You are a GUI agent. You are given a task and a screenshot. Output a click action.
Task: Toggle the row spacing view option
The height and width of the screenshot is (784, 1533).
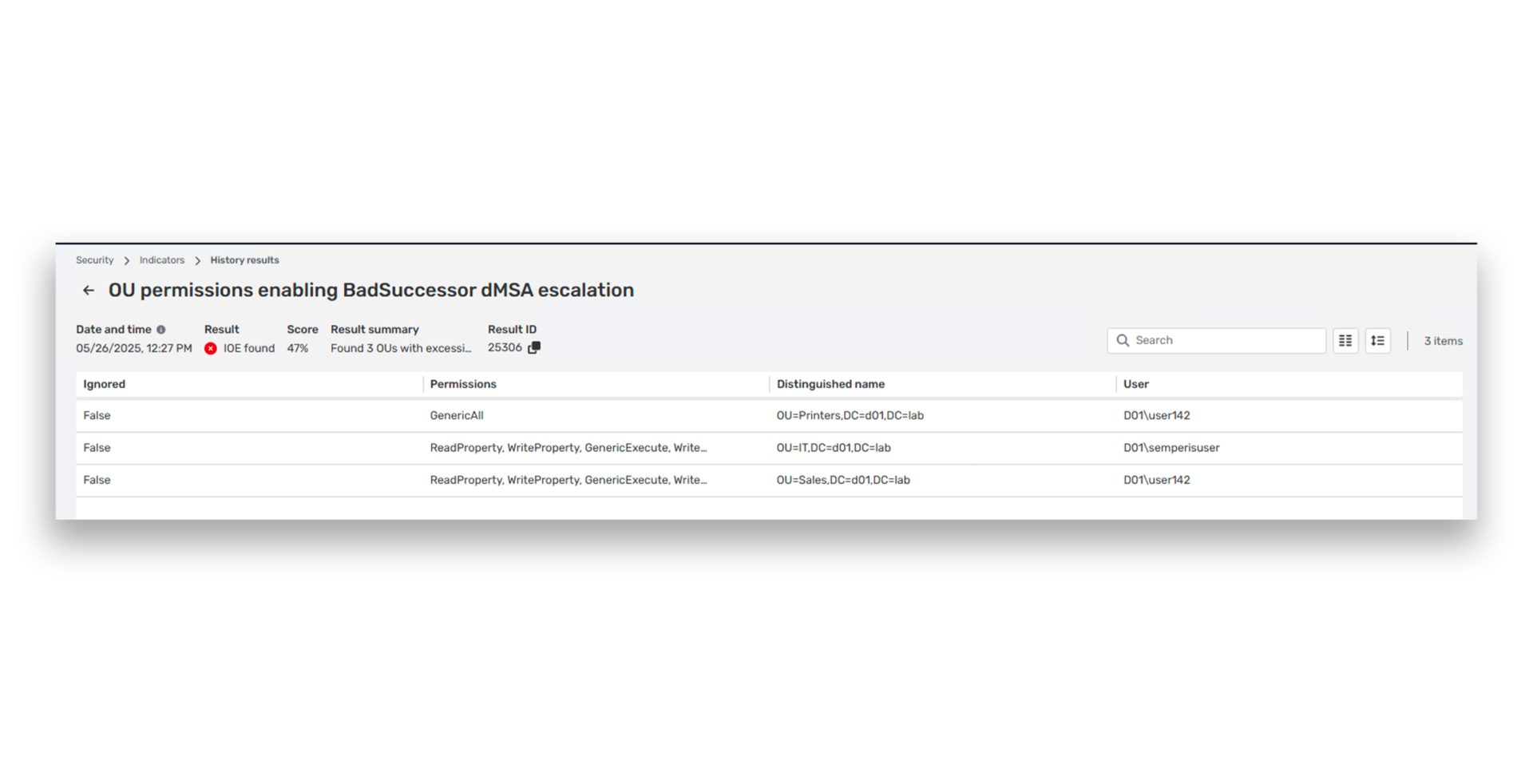click(1377, 340)
